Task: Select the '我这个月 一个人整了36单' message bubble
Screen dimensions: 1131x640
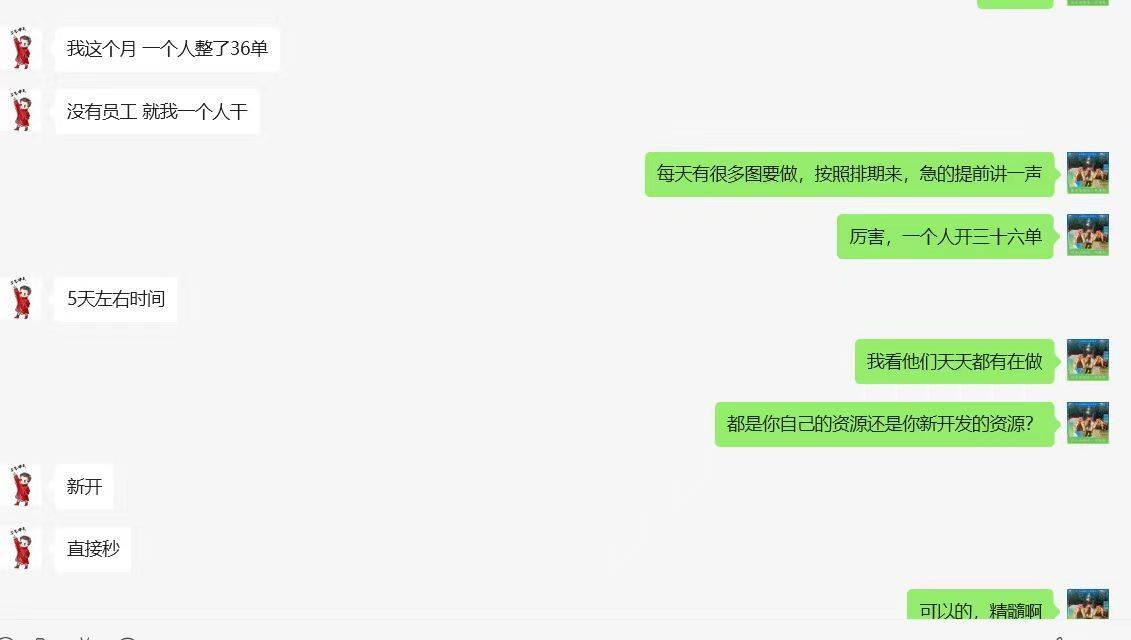Action: 167,49
